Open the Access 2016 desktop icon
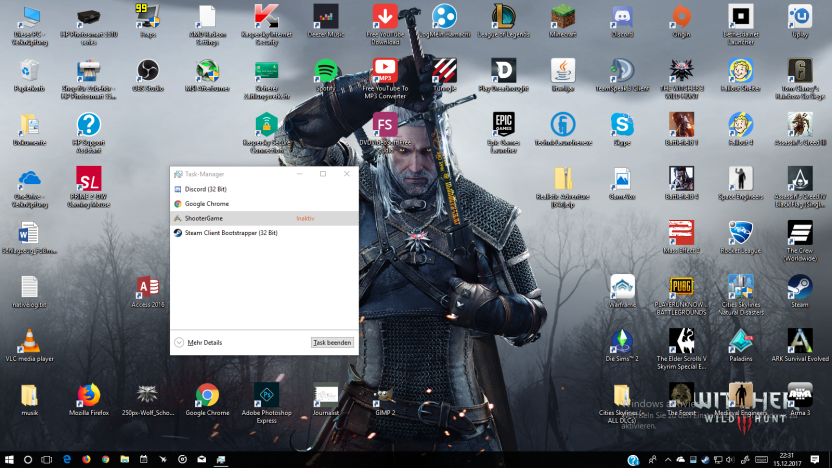This screenshot has height=468, width=832. (x=148, y=287)
